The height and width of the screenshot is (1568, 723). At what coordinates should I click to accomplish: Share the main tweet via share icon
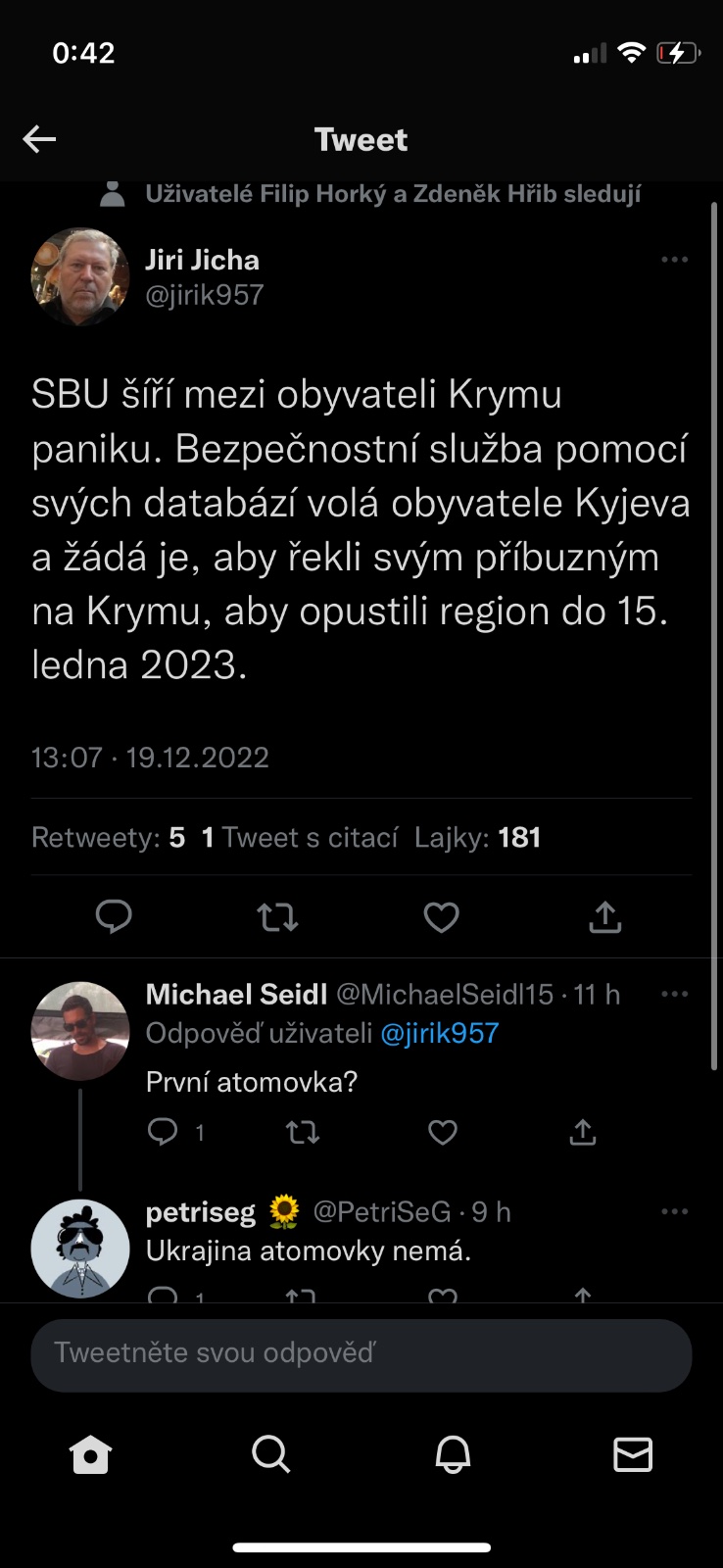tap(605, 916)
